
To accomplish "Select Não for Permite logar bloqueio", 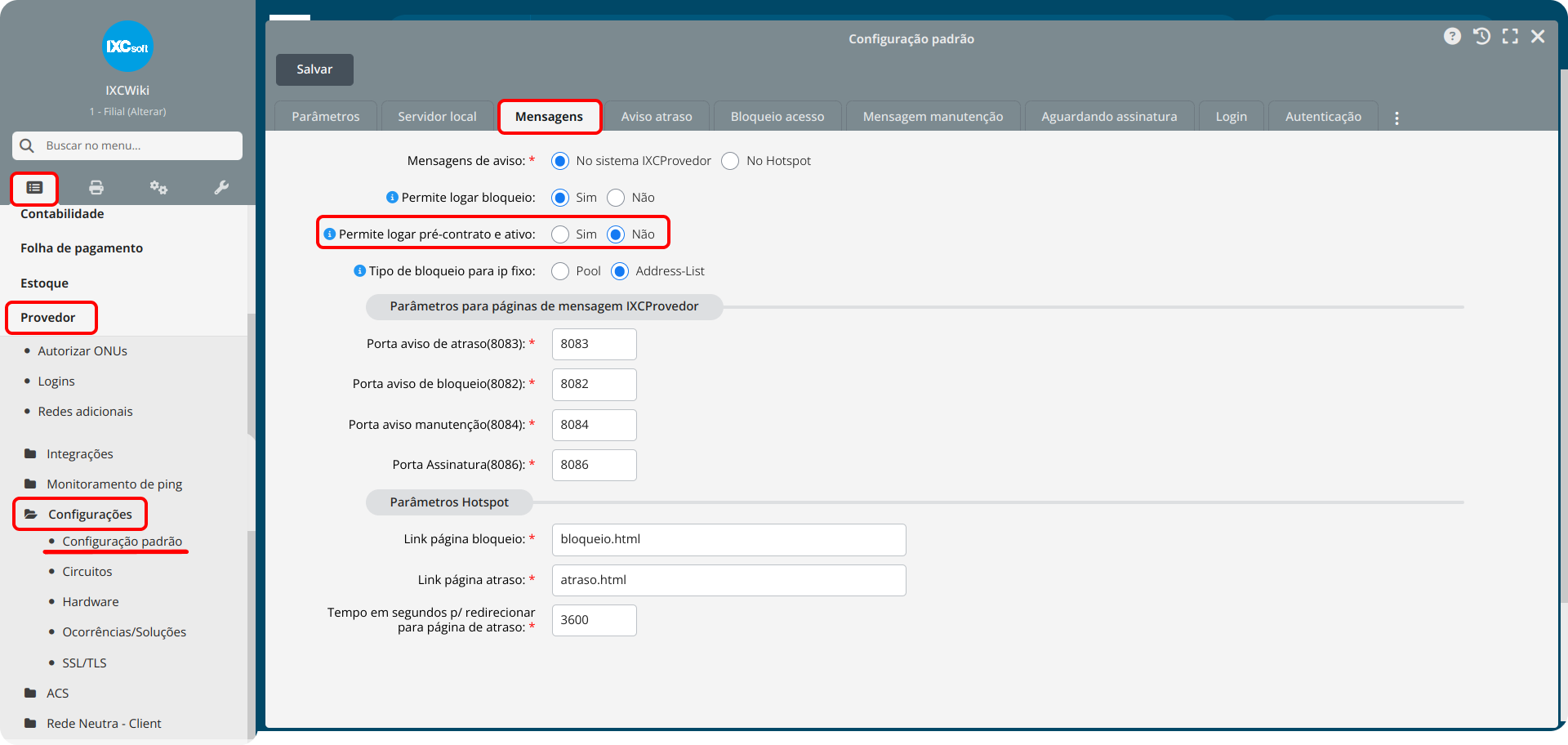I will coord(616,198).
